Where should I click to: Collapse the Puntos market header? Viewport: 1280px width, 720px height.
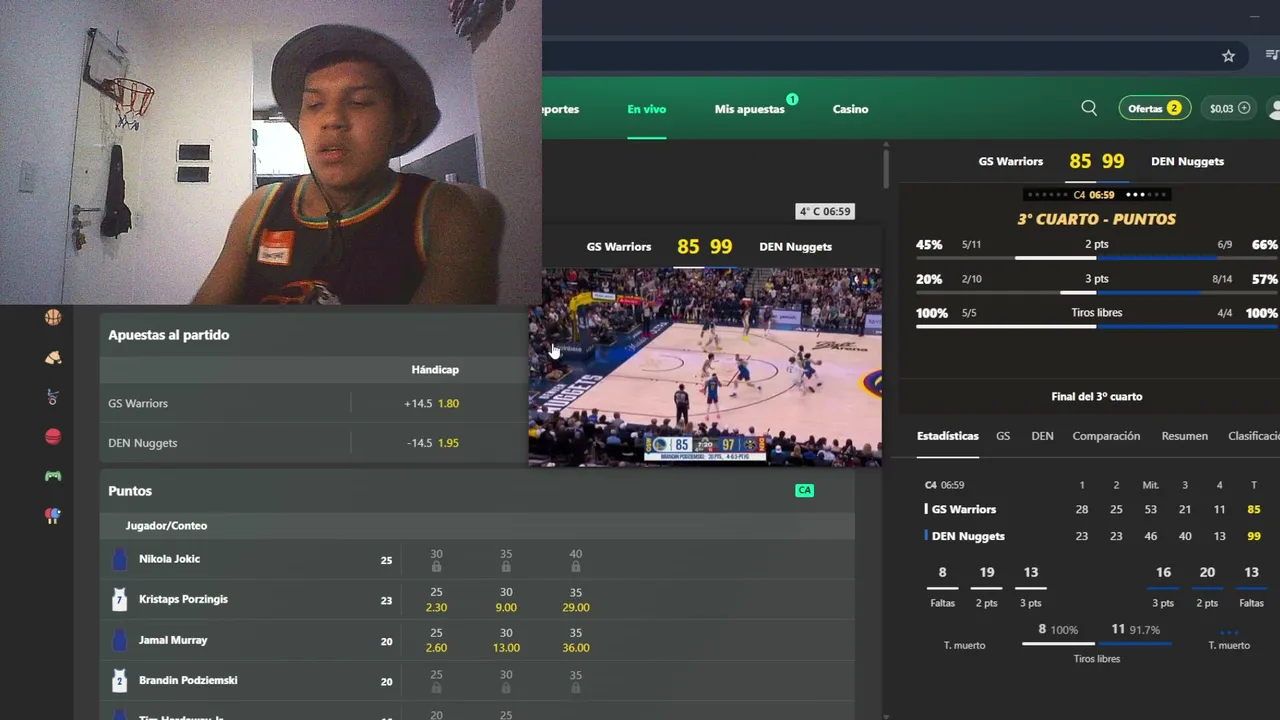477,491
